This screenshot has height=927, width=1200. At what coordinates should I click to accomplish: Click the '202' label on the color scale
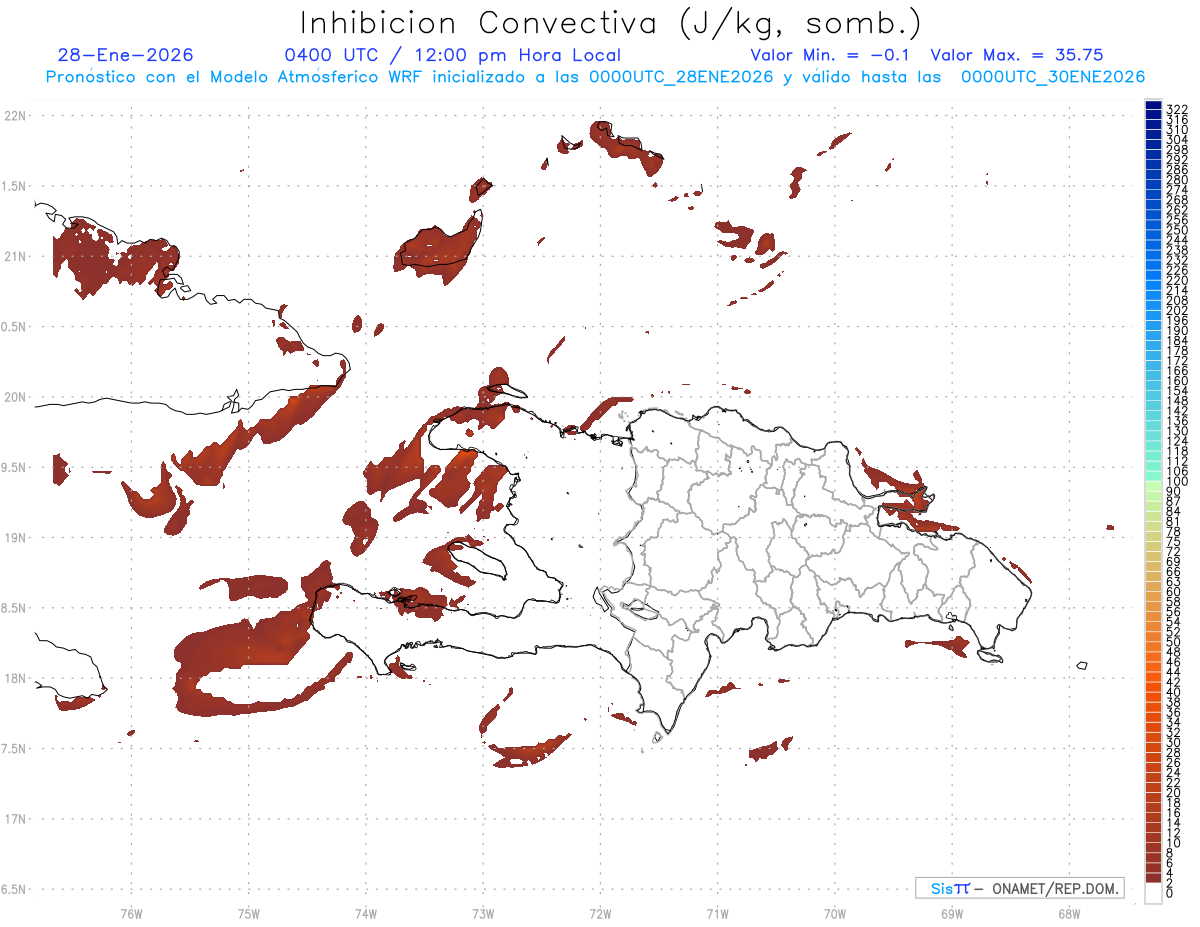(x=1176, y=310)
